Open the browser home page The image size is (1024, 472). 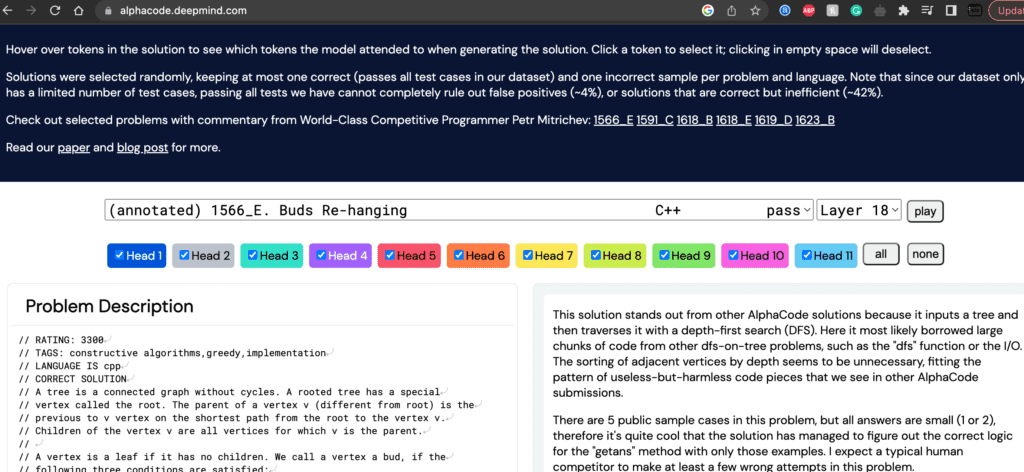(78, 10)
